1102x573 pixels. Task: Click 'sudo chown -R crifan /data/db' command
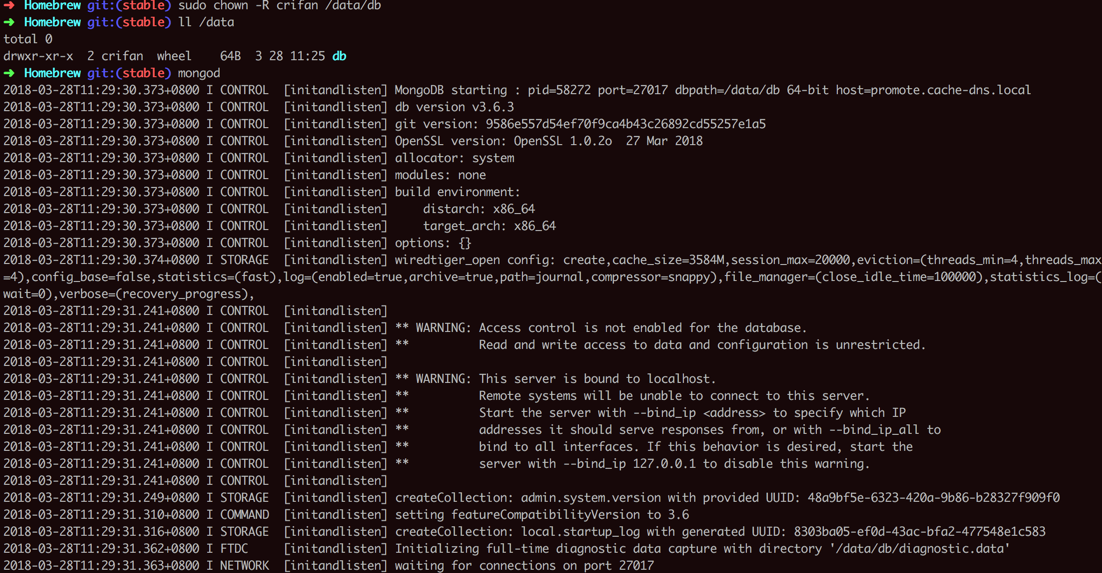tap(280, 6)
